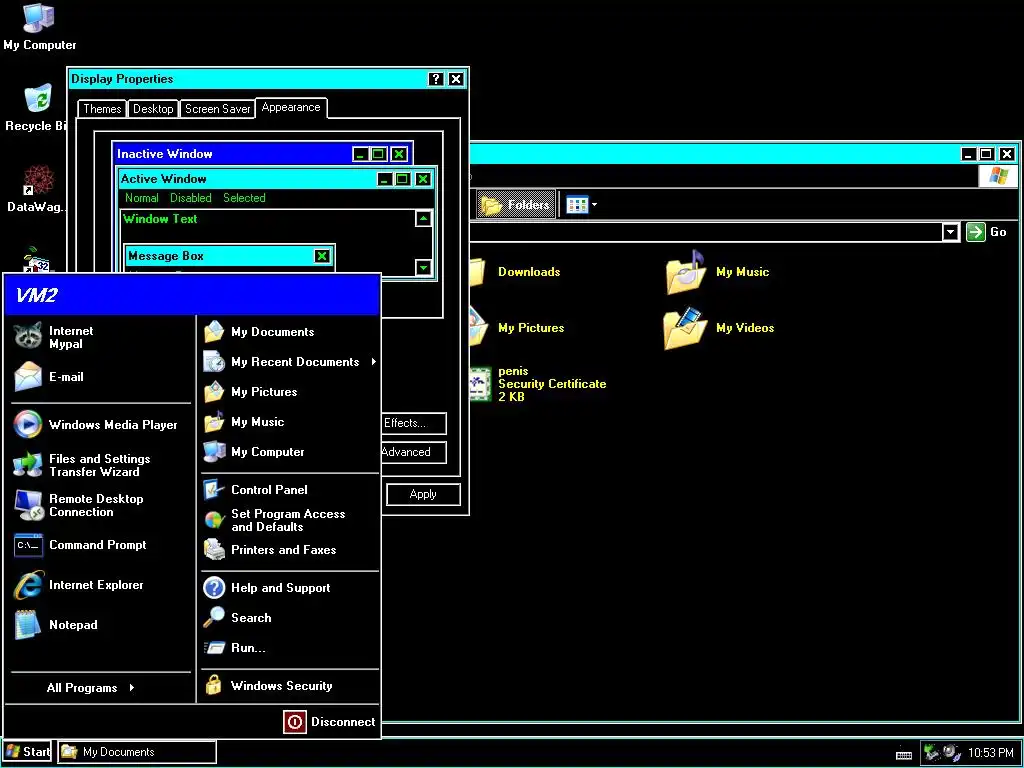Click the network connection tray icon
Screen dimensions: 1024x768
(x=932, y=753)
